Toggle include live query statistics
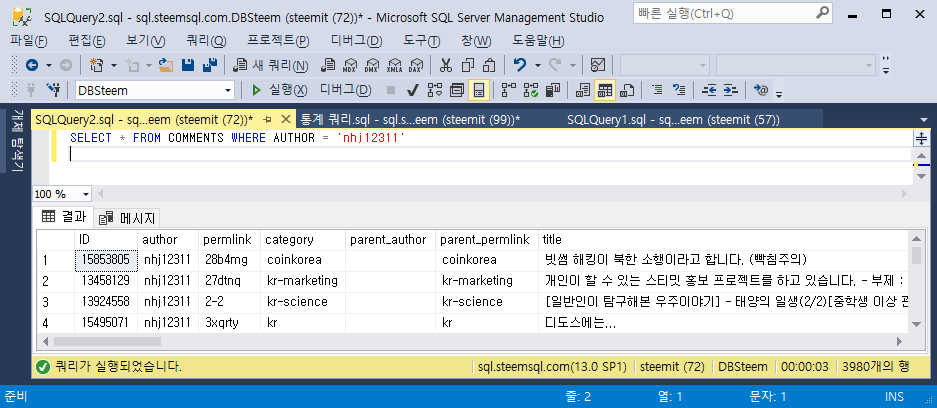The height and width of the screenshot is (408, 937). tap(531, 90)
